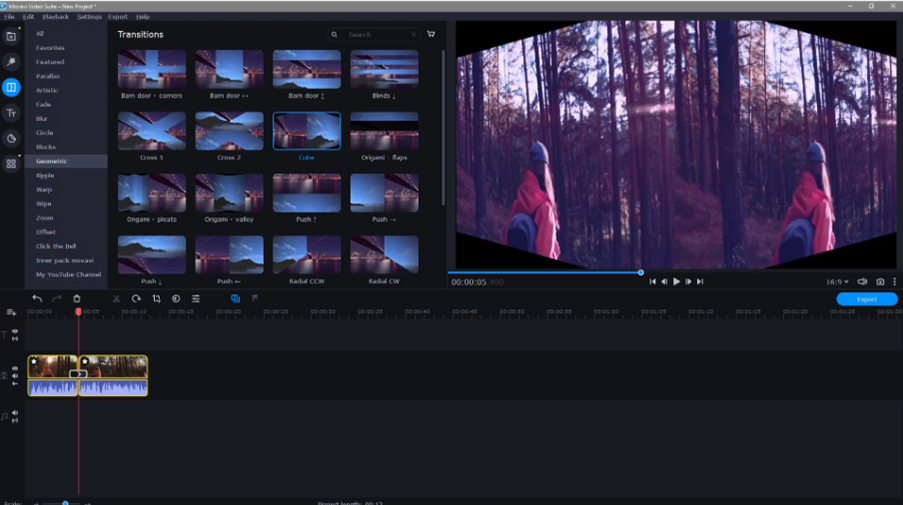Split clip with the scissors icon
The height and width of the screenshot is (505, 903).
(x=116, y=298)
